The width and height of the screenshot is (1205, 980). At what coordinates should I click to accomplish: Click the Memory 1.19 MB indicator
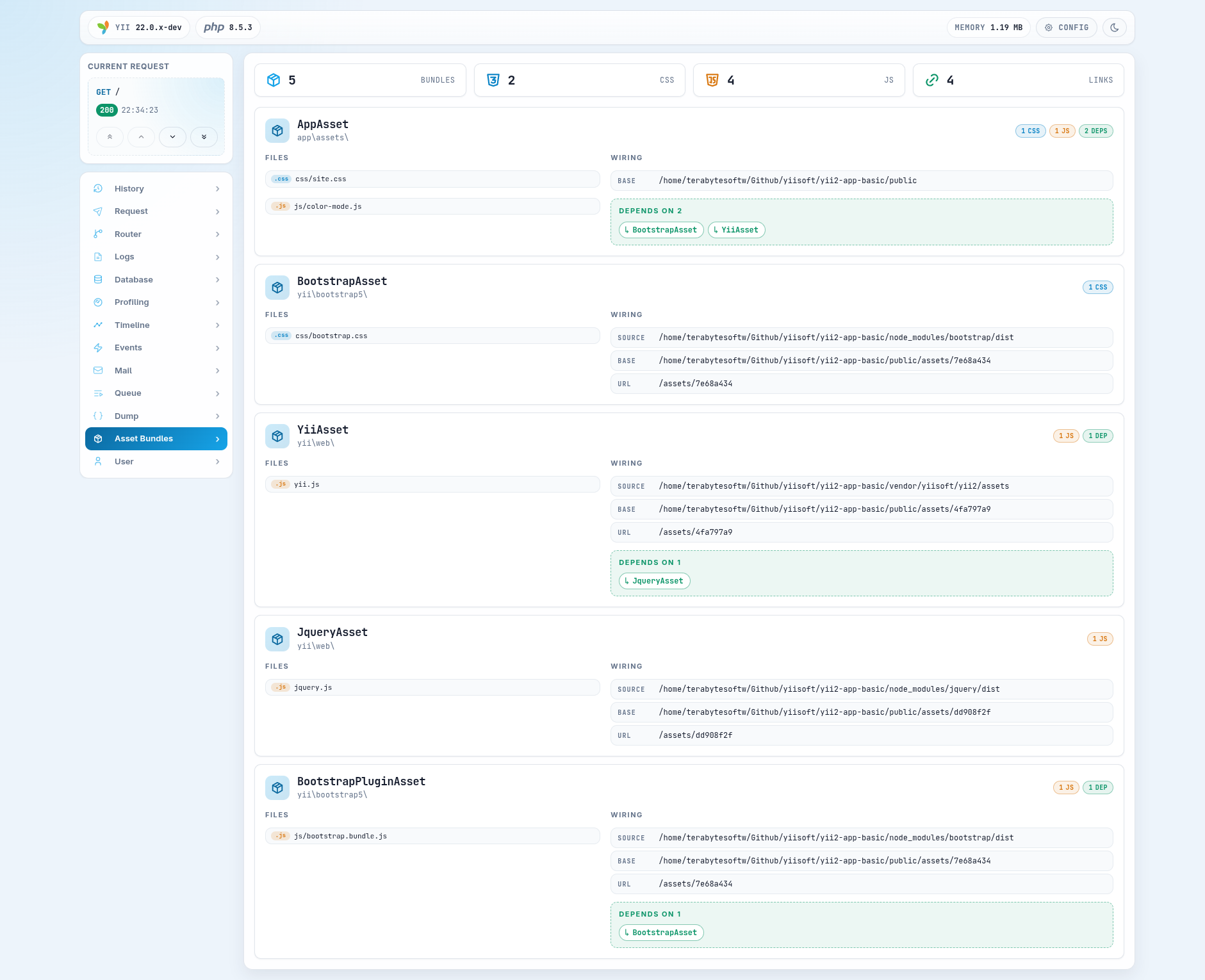pos(988,28)
